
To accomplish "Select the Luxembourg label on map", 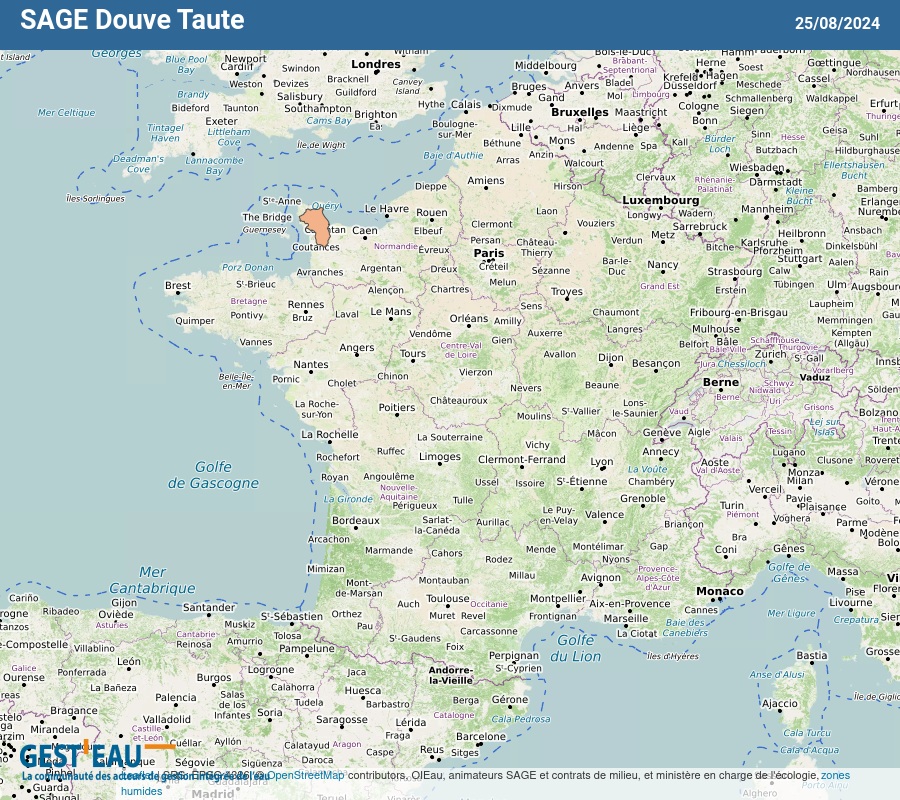I will pos(661,200).
